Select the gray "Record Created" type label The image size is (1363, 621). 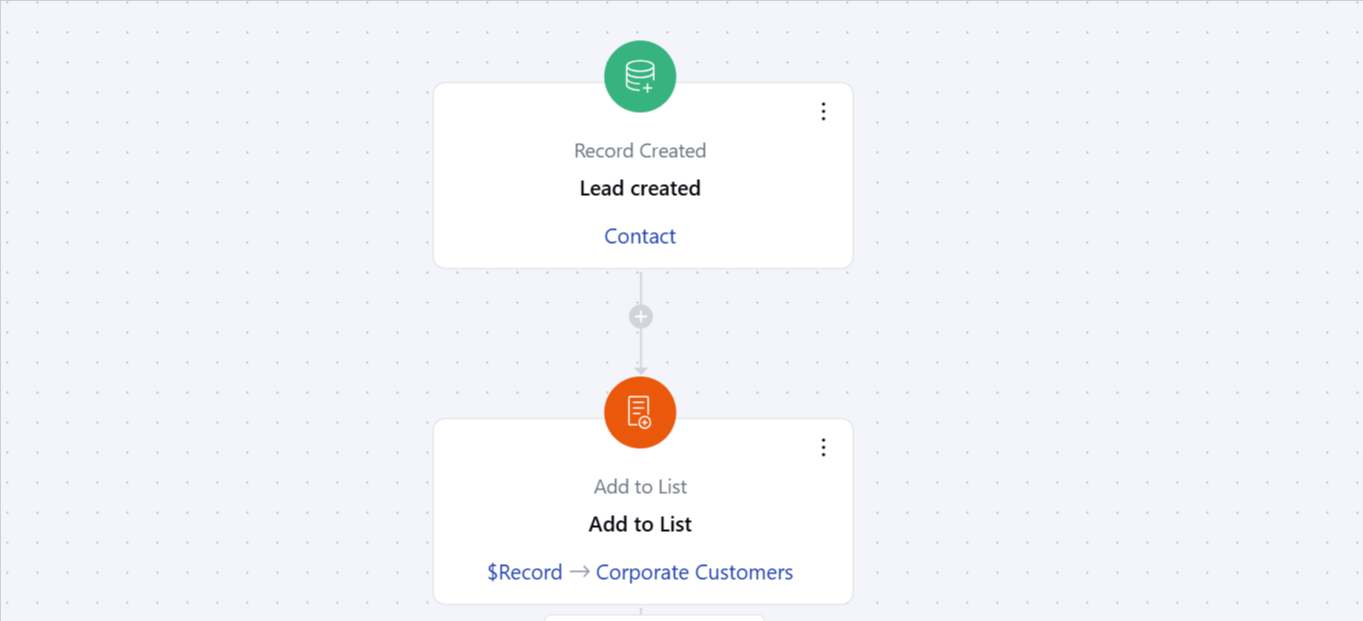coord(640,151)
